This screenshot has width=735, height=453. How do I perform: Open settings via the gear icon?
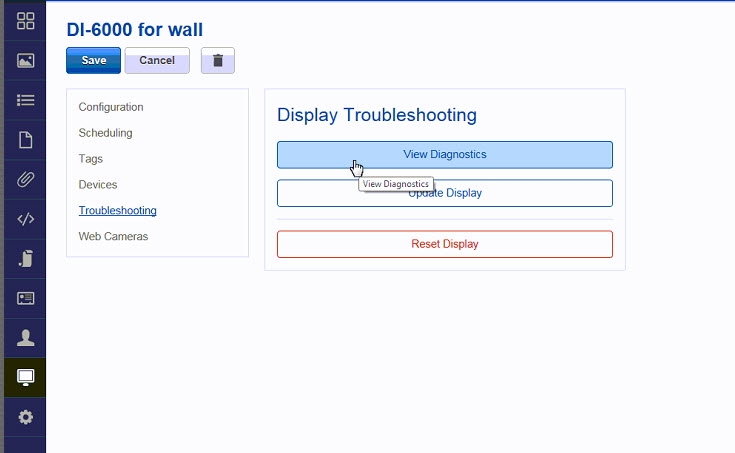point(26,417)
